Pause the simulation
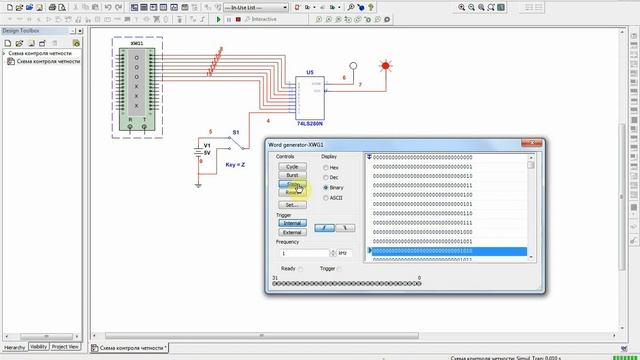 click(x=229, y=19)
